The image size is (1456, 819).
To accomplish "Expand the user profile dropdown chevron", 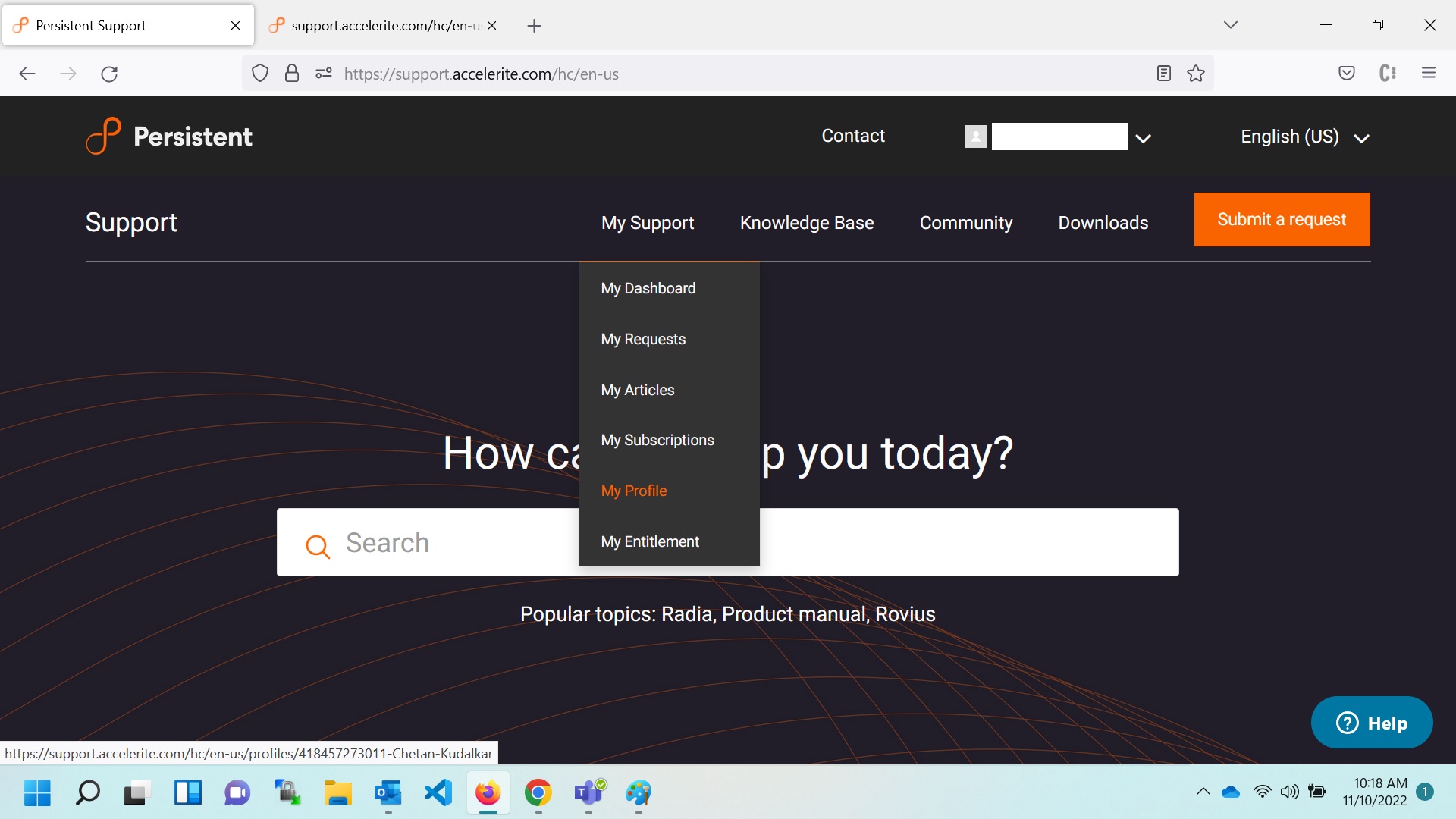I will tap(1143, 138).
